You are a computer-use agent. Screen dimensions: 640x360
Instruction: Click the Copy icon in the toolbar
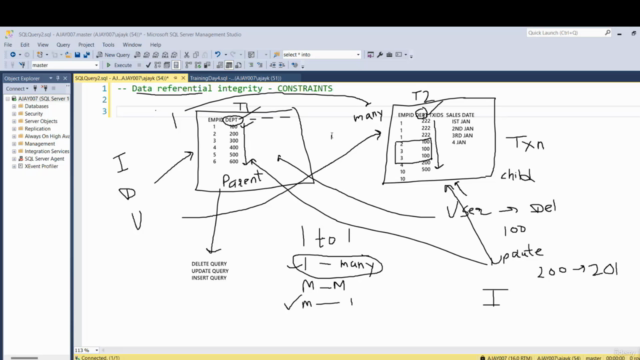196,55
